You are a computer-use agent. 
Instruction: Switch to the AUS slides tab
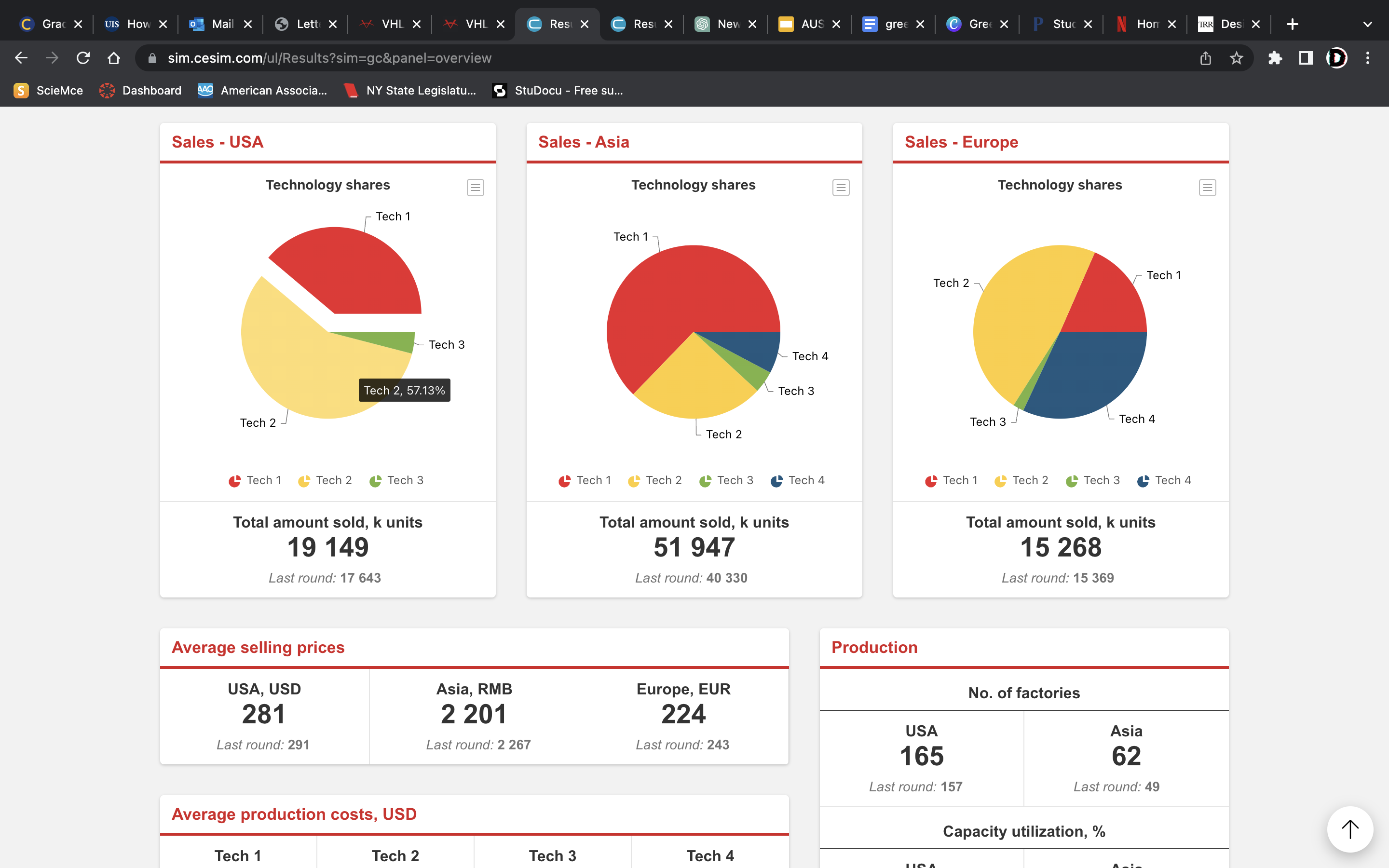coord(809,24)
